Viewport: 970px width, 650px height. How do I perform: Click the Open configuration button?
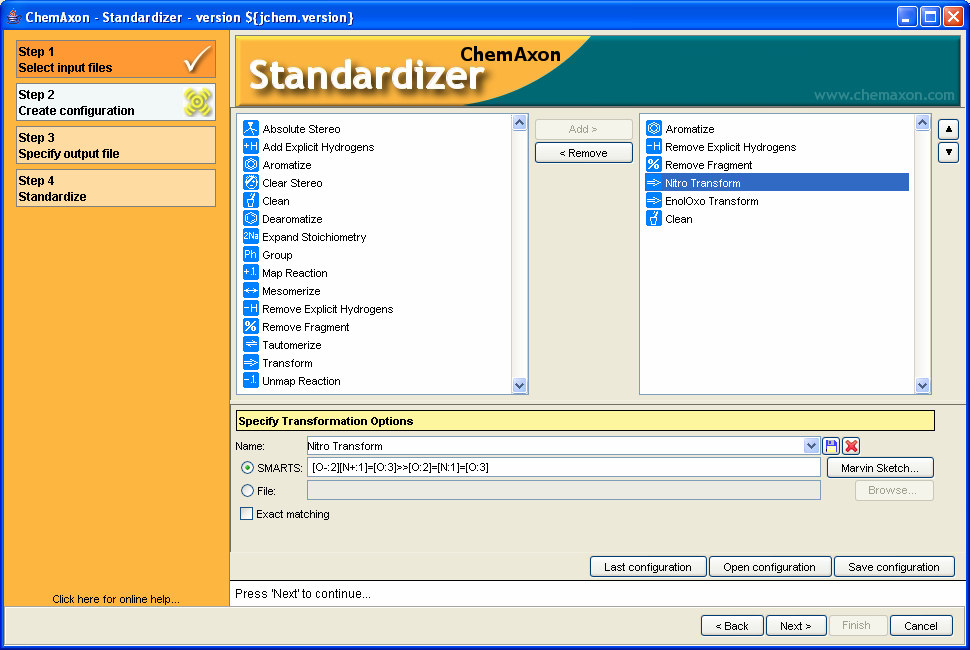pos(770,567)
